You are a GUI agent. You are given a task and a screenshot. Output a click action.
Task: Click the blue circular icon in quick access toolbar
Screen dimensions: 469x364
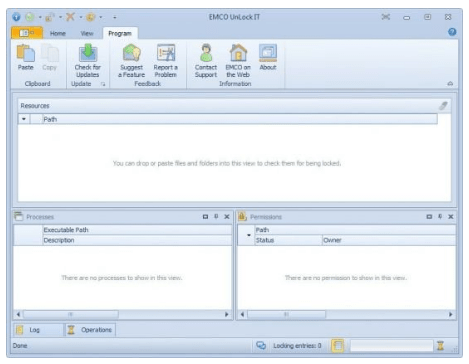(x=16, y=17)
